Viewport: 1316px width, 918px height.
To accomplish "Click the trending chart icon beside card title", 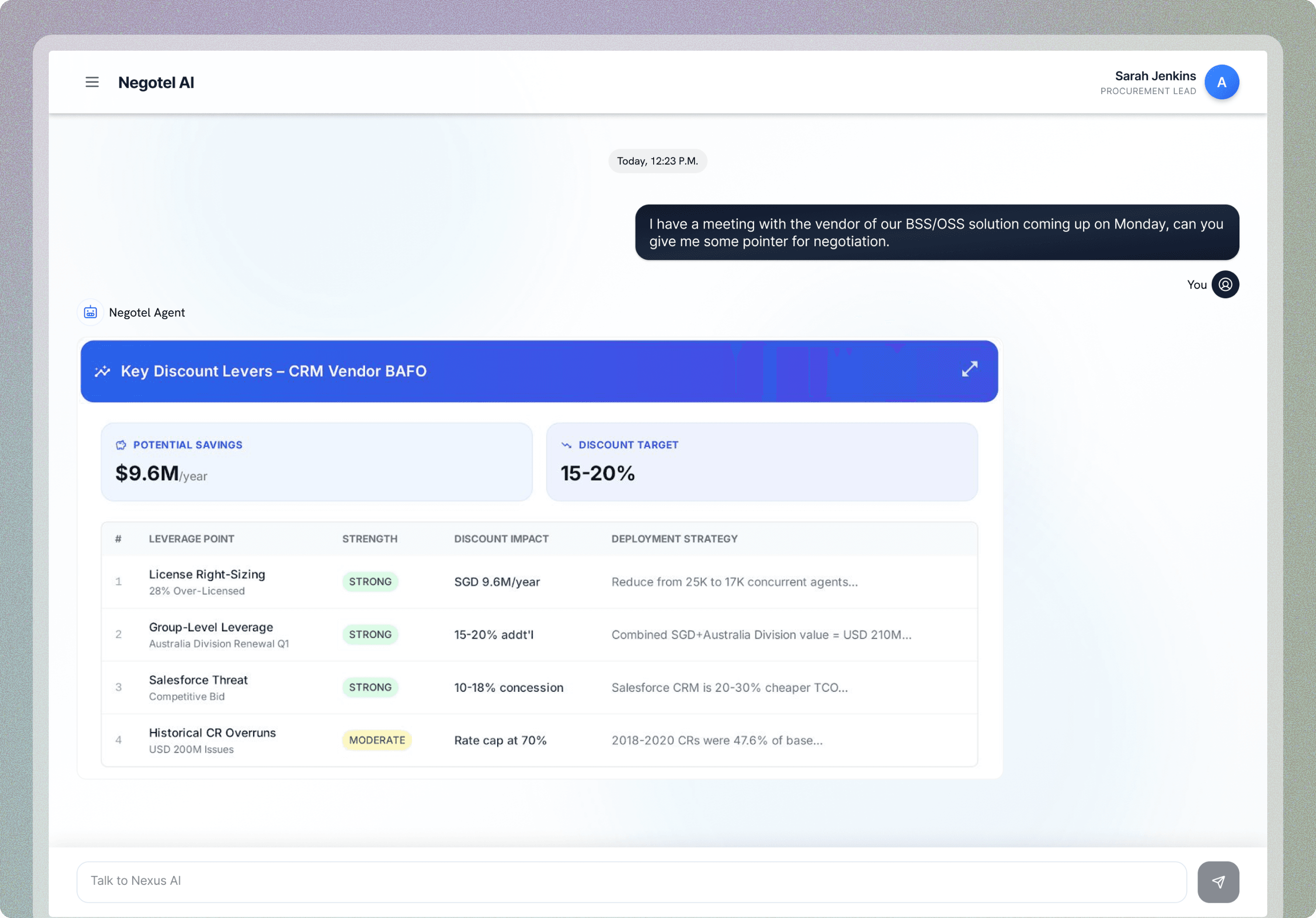I will coord(102,371).
